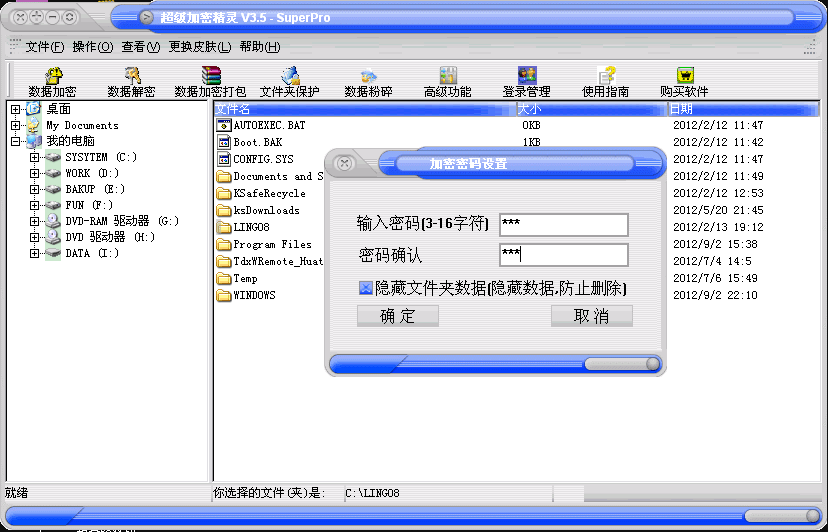Screen dimensions: 828x532
Task: Select the TdxWRemote_Huat folder
Action: (x=269, y=261)
